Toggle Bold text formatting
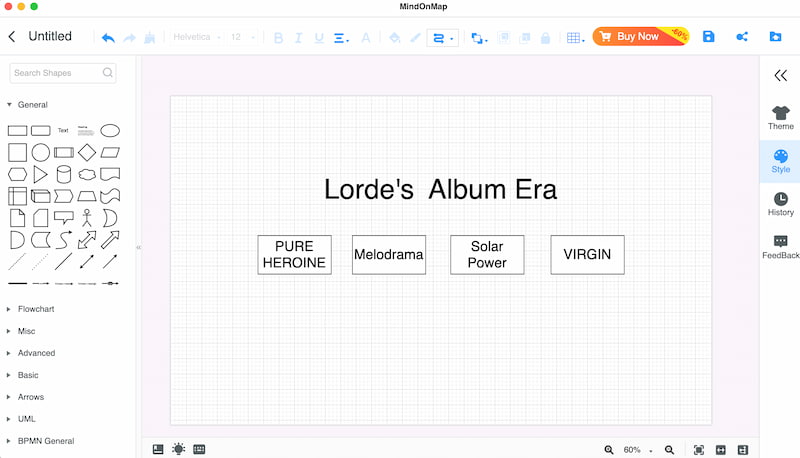The width and height of the screenshot is (800, 458). [x=278, y=38]
